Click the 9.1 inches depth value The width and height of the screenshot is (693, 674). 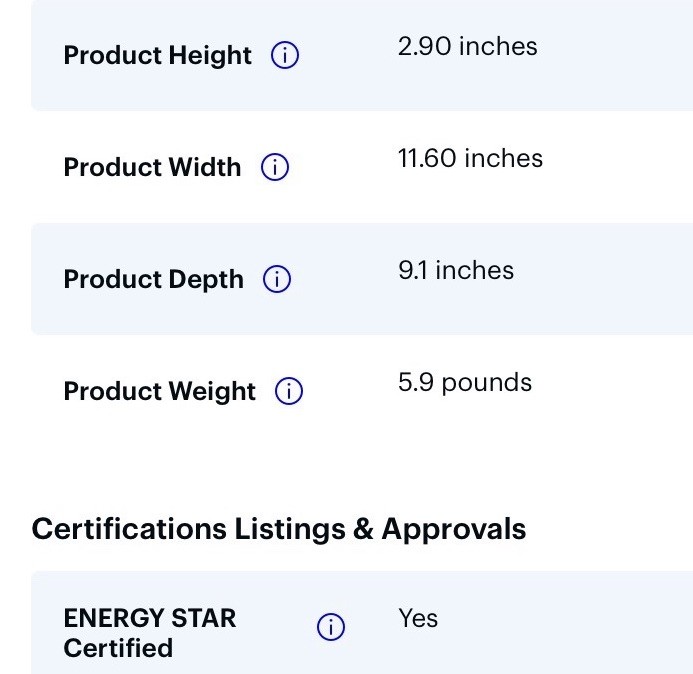[x=456, y=270]
